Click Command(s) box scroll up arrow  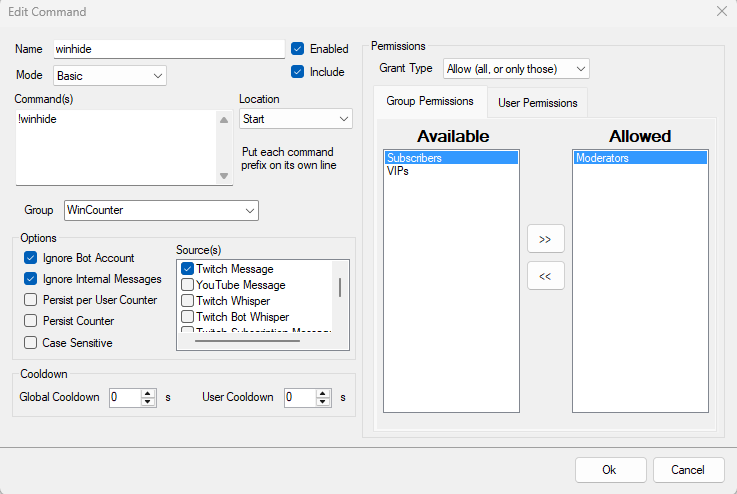point(224,120)
